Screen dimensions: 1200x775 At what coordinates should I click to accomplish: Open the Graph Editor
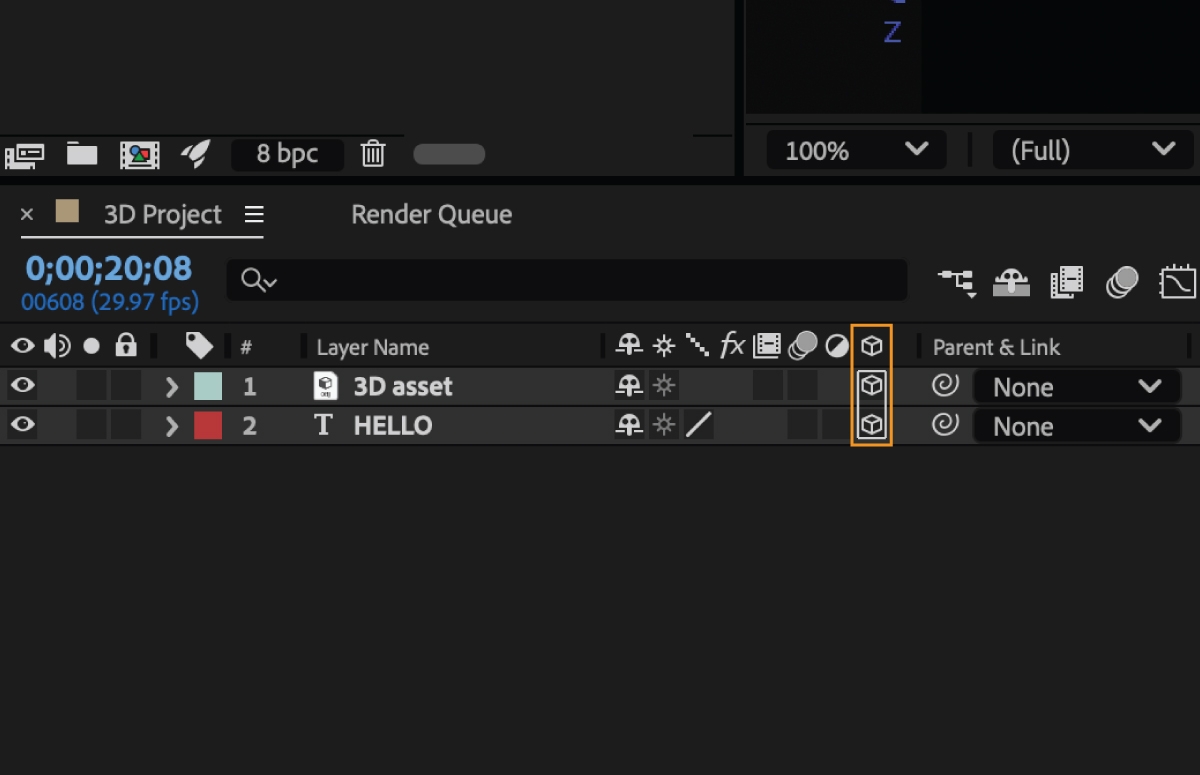click(x=1177, y=283)
